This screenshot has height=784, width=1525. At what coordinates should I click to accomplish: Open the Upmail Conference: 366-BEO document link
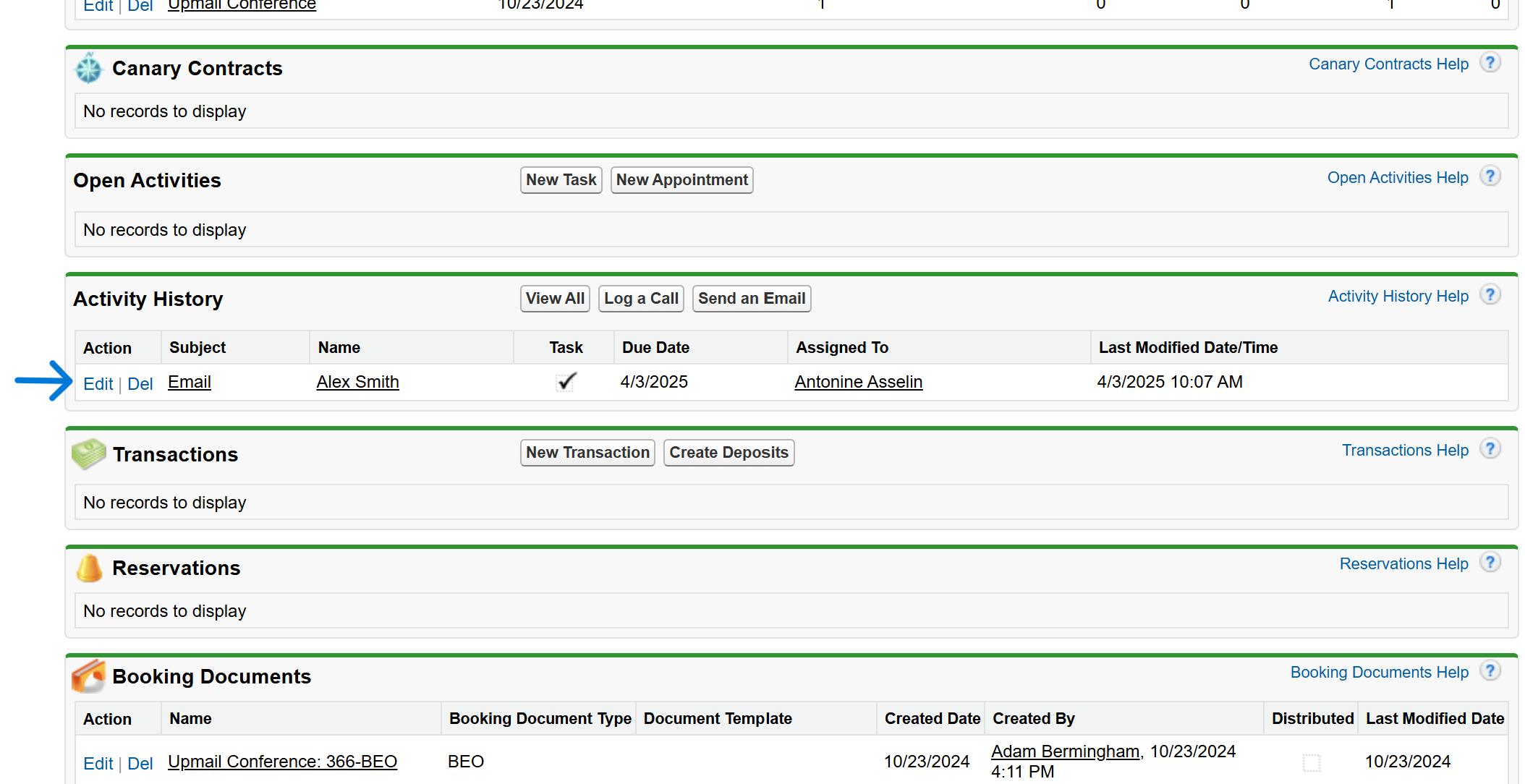click(x=282, y=762)
